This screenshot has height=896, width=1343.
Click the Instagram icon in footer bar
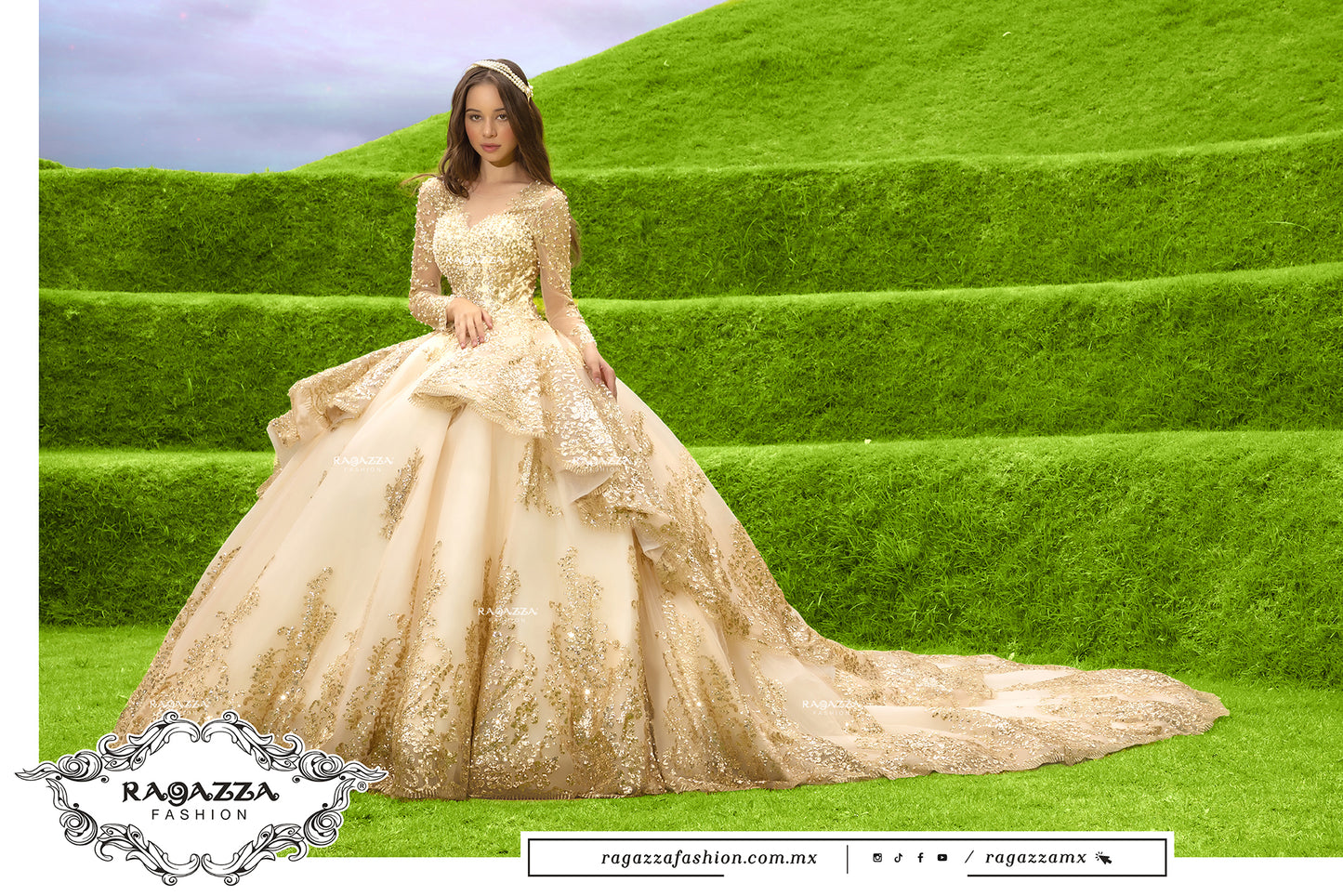876,857
